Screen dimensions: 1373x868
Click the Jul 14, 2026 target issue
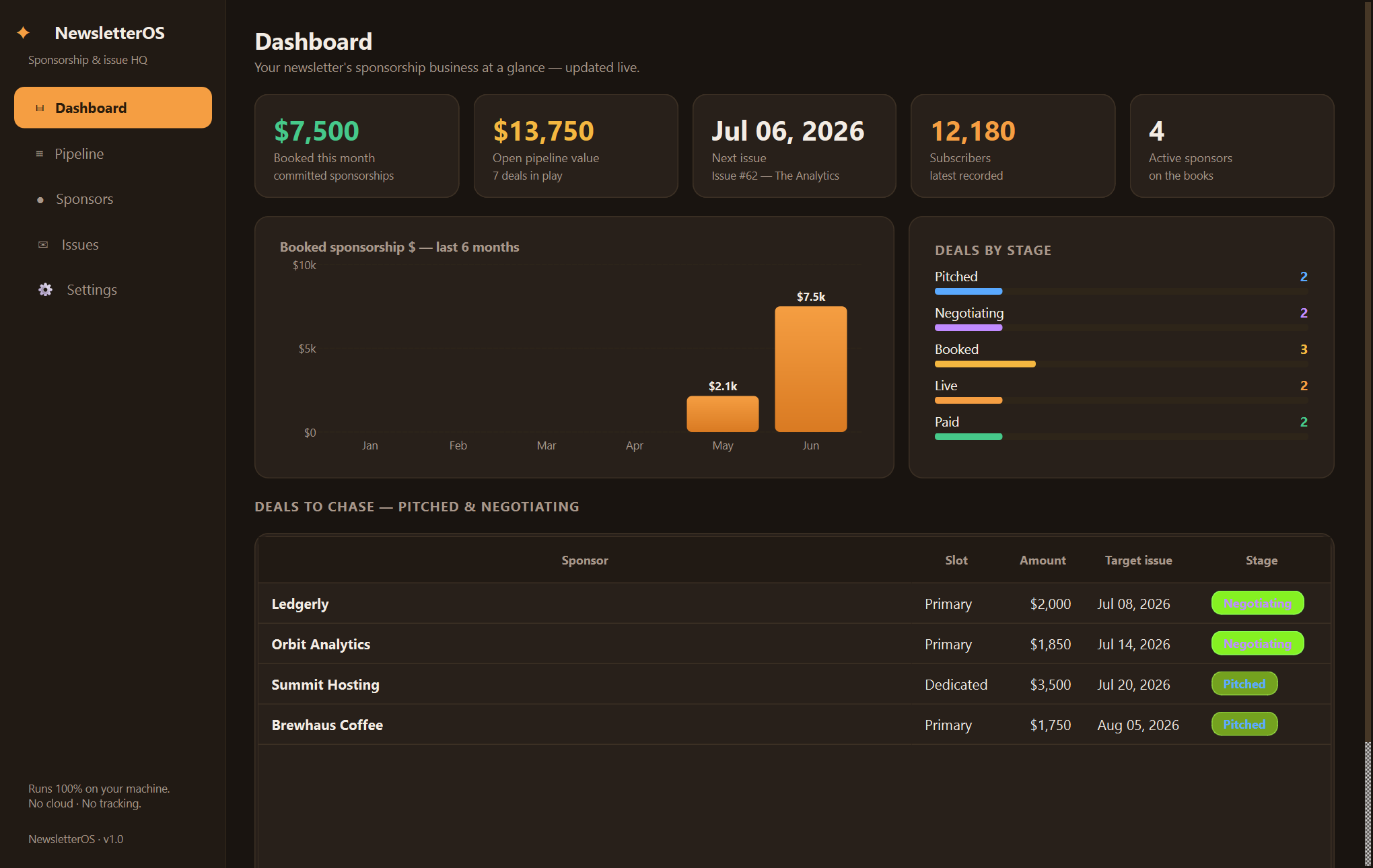point(1133,645)
